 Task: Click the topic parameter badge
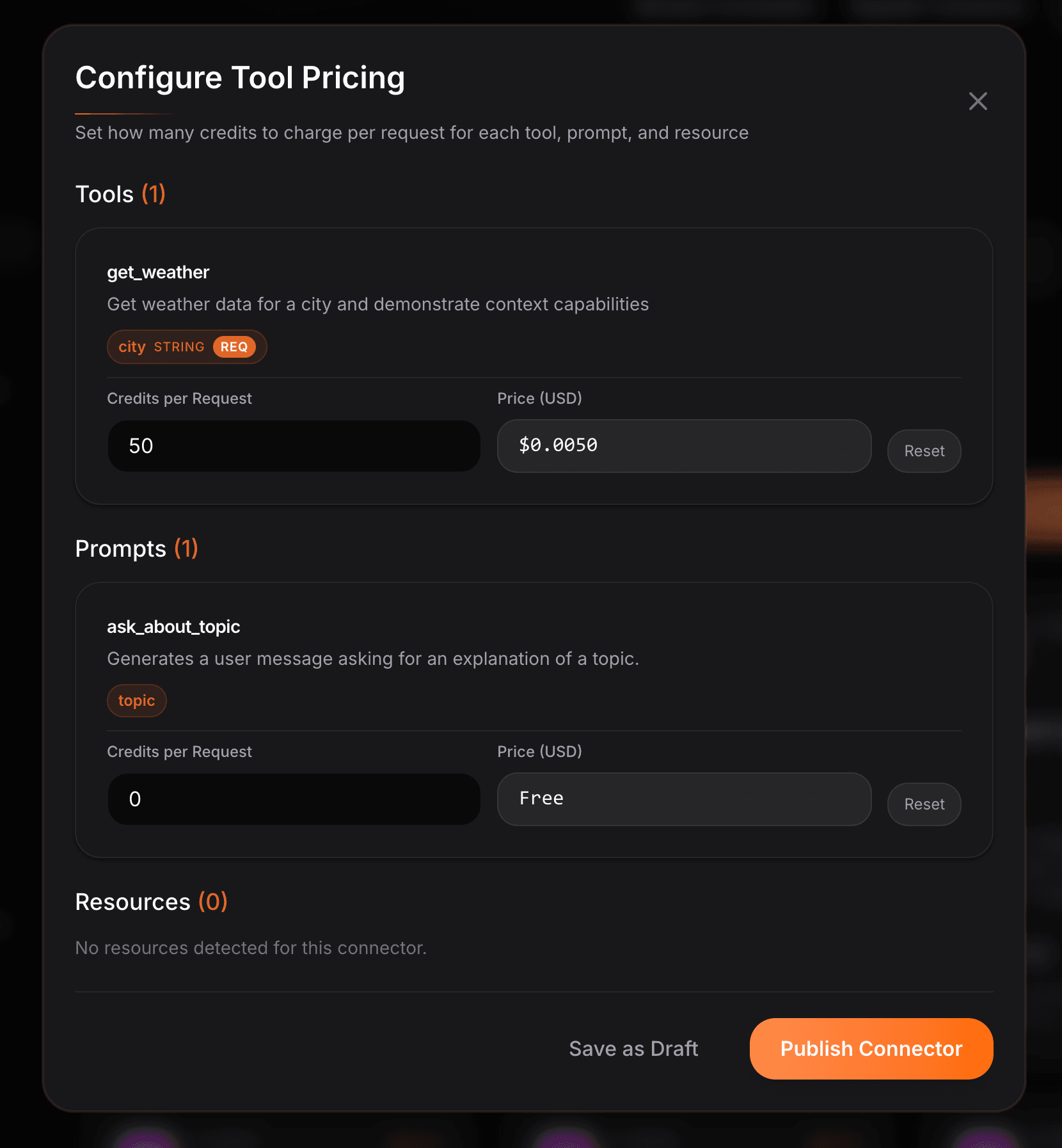[136, 701]
